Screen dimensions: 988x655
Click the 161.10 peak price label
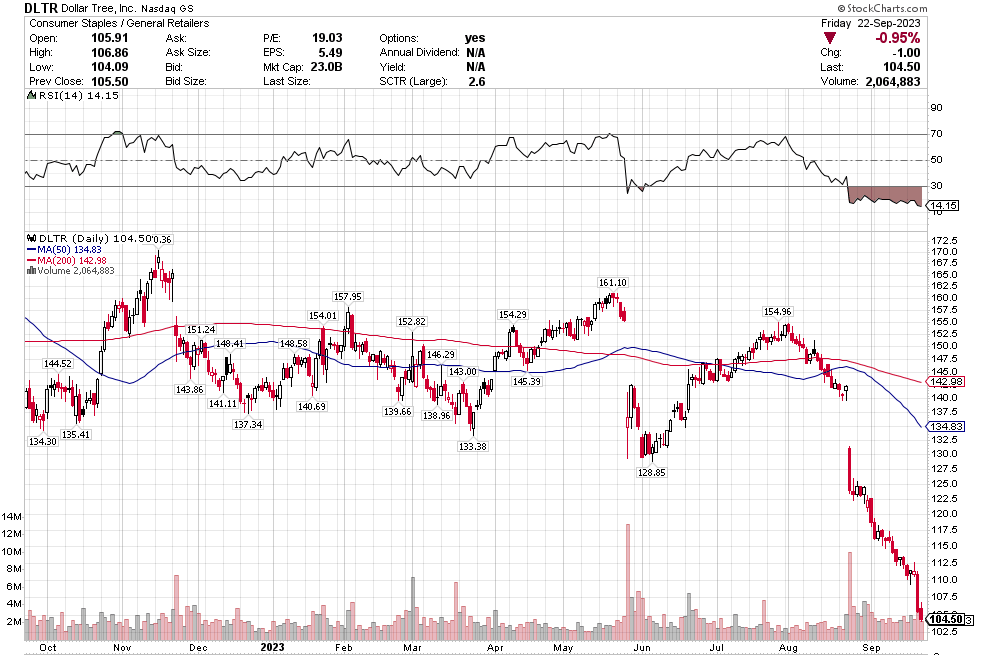pyautogui.click(x=612, y=283)
